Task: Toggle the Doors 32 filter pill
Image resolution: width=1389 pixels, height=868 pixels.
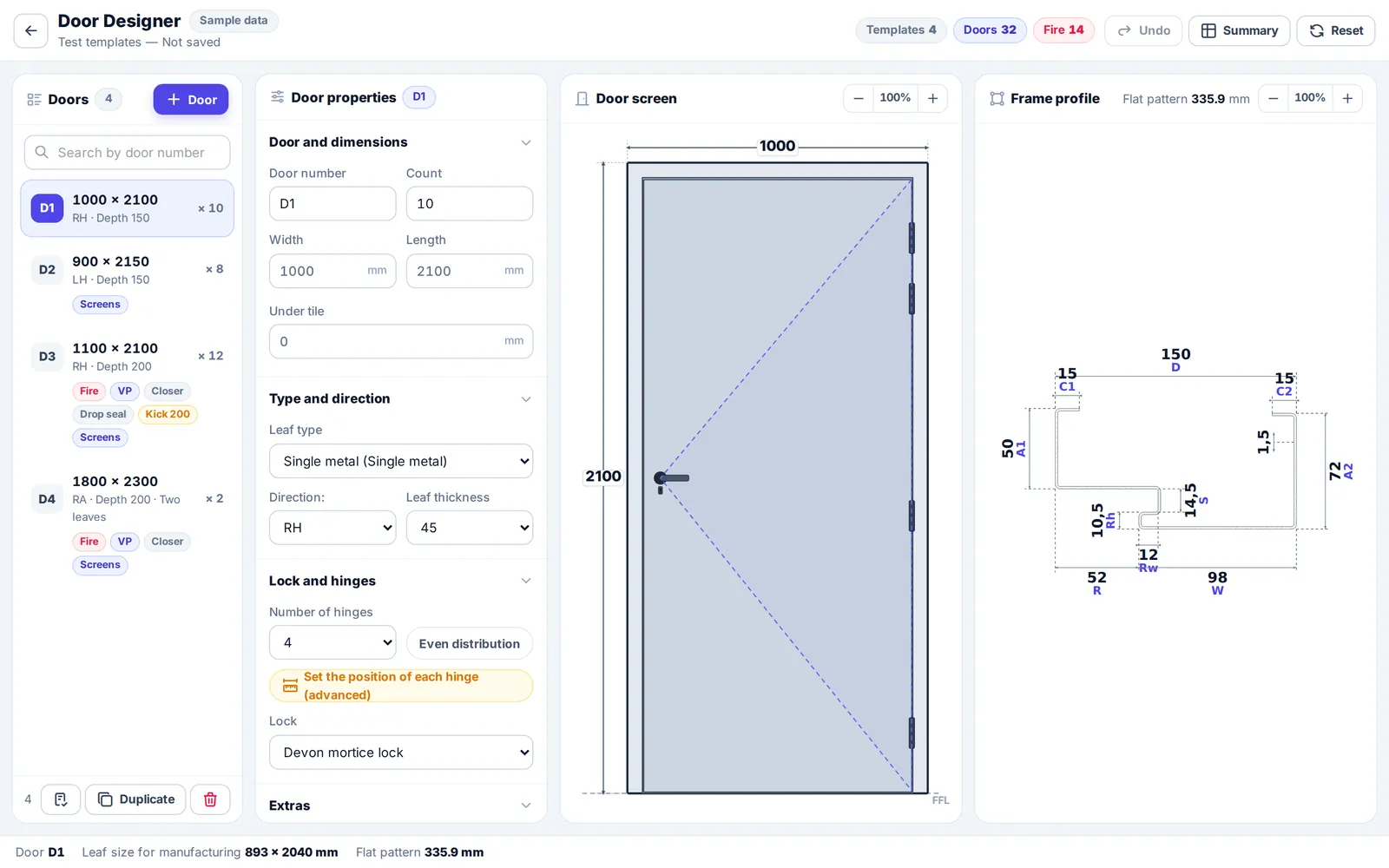Action: coord(990,30)
